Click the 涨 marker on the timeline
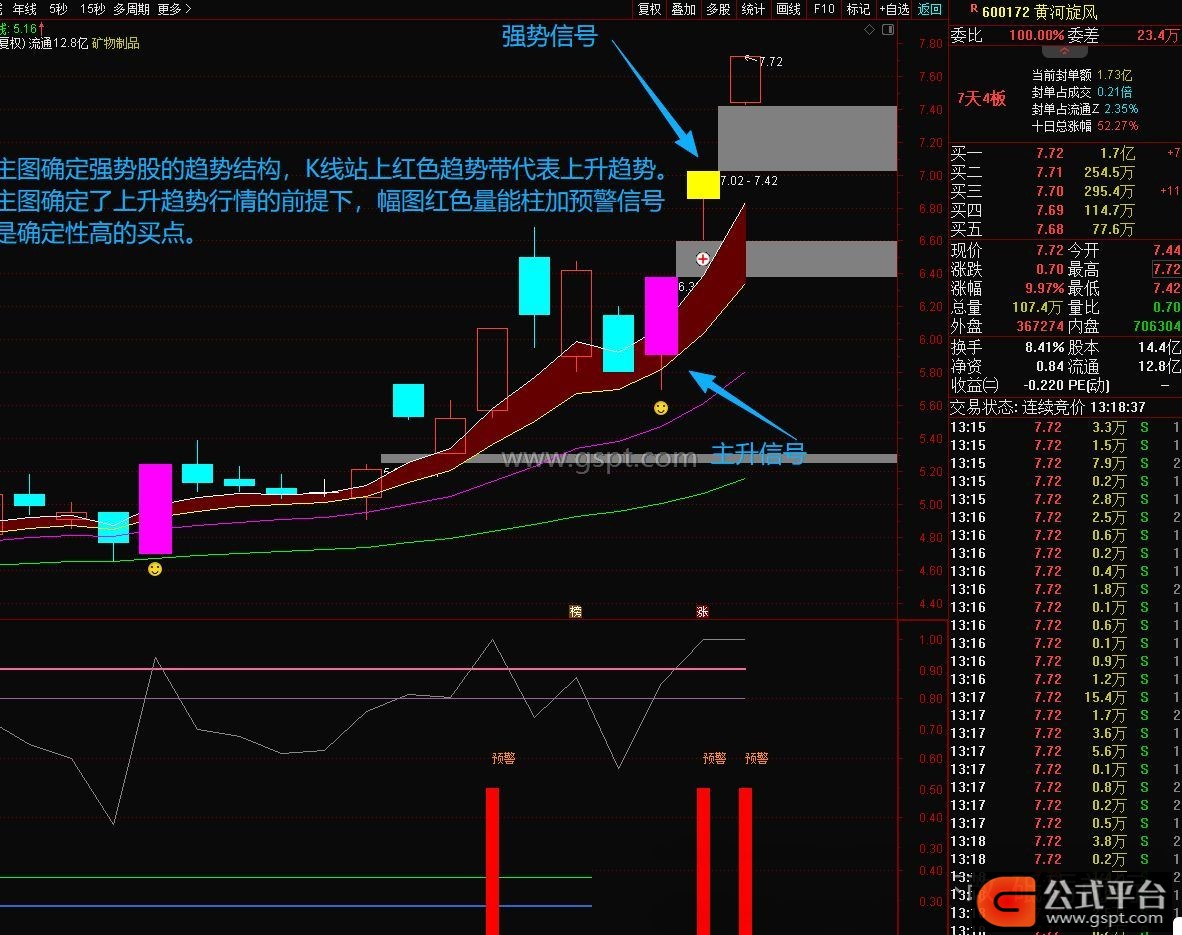Screen dimensions: 1182x935 [x=702, y=611]
